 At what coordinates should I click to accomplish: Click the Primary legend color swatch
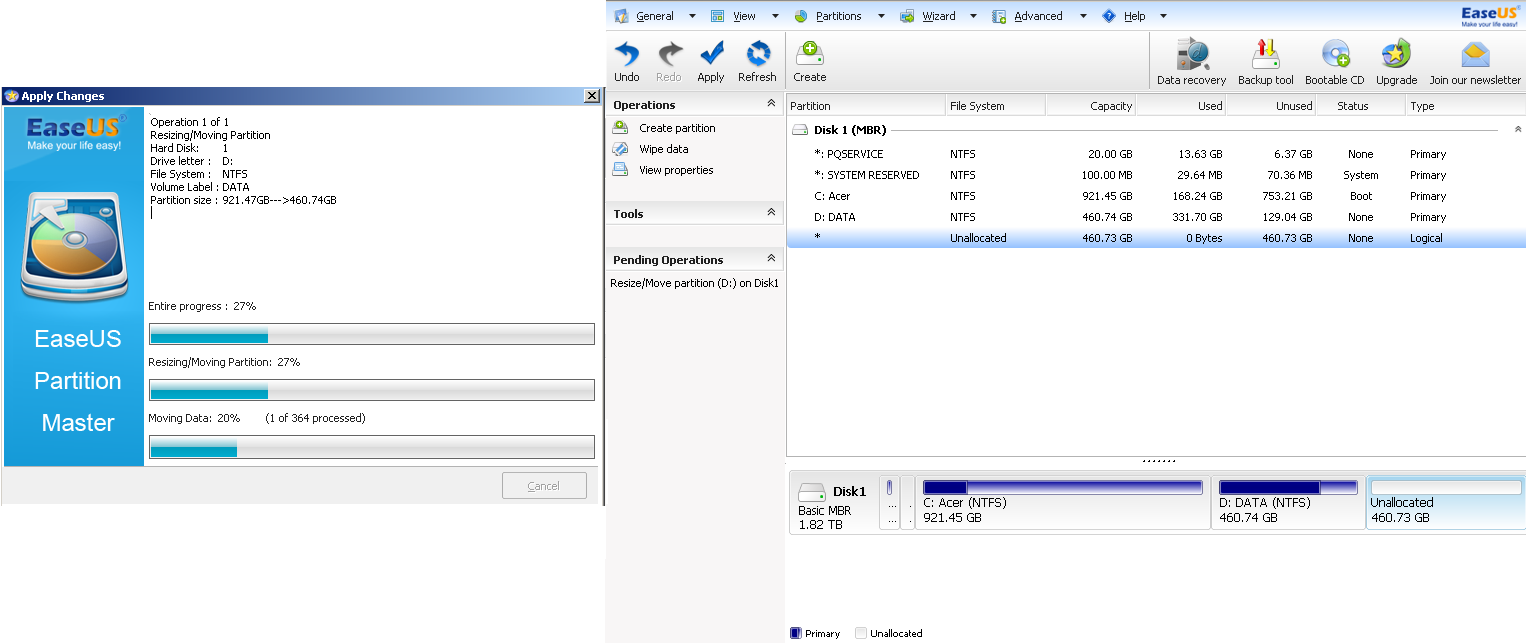coord(795,633)
